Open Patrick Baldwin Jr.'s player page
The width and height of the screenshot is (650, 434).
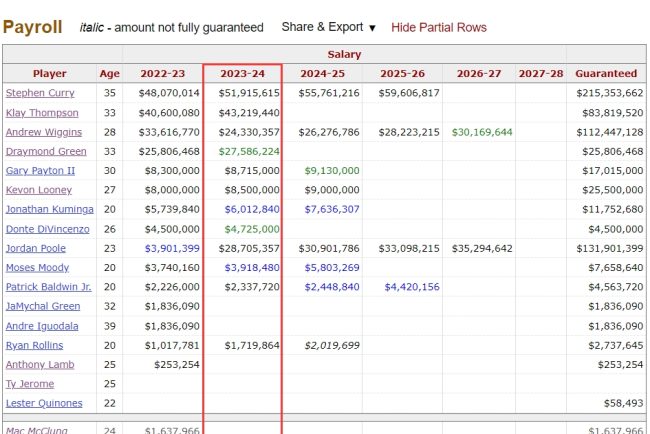(x=48, y=287)
